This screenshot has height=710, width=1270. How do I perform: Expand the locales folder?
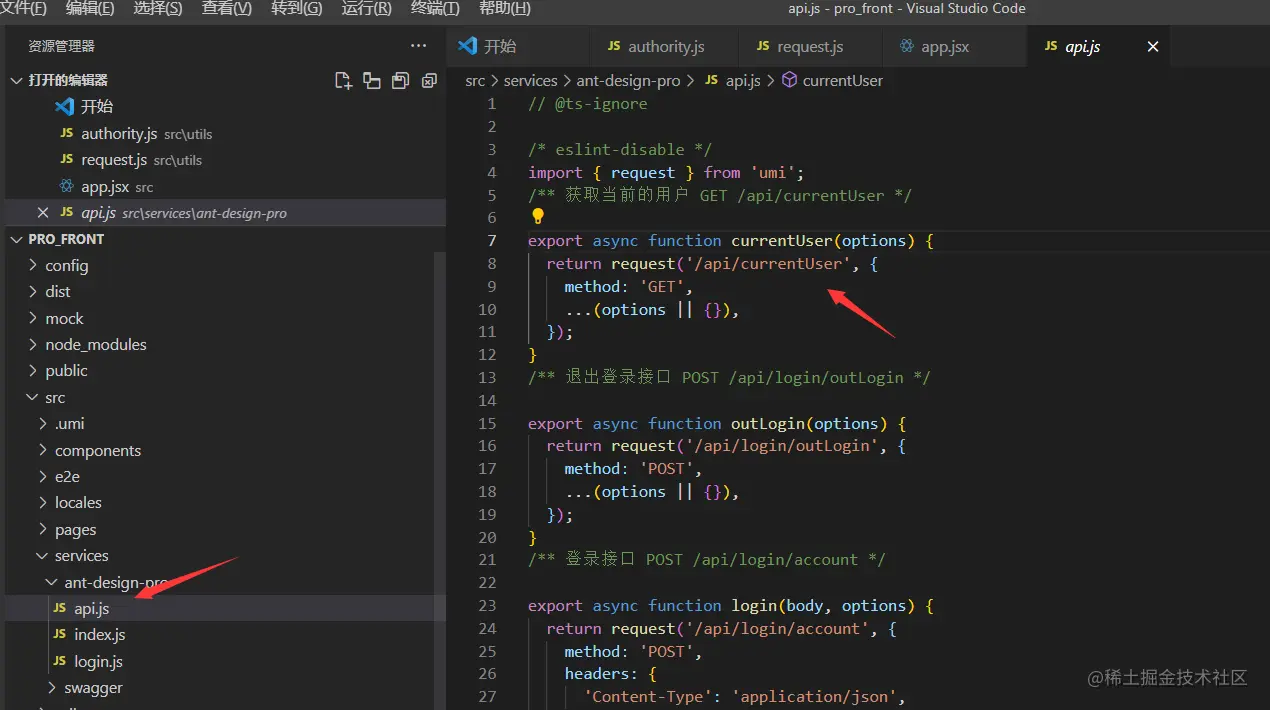pyautogui.click(x=43, y=502)
